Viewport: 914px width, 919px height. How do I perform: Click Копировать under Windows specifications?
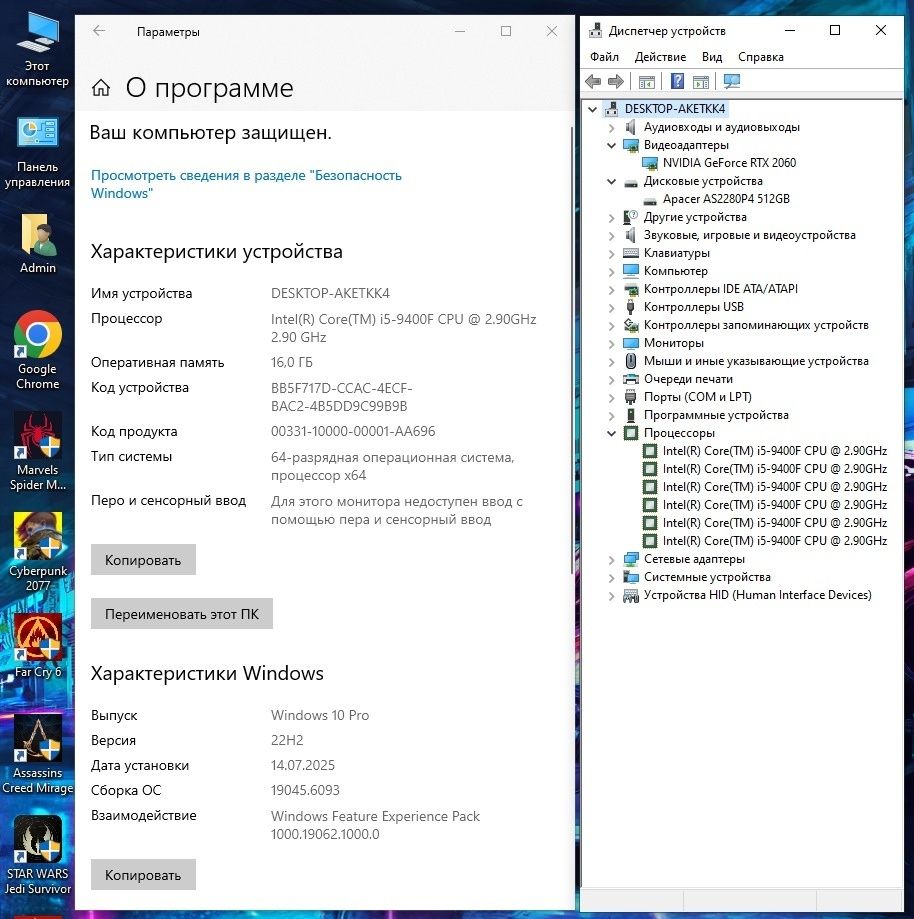coord(143,874)
